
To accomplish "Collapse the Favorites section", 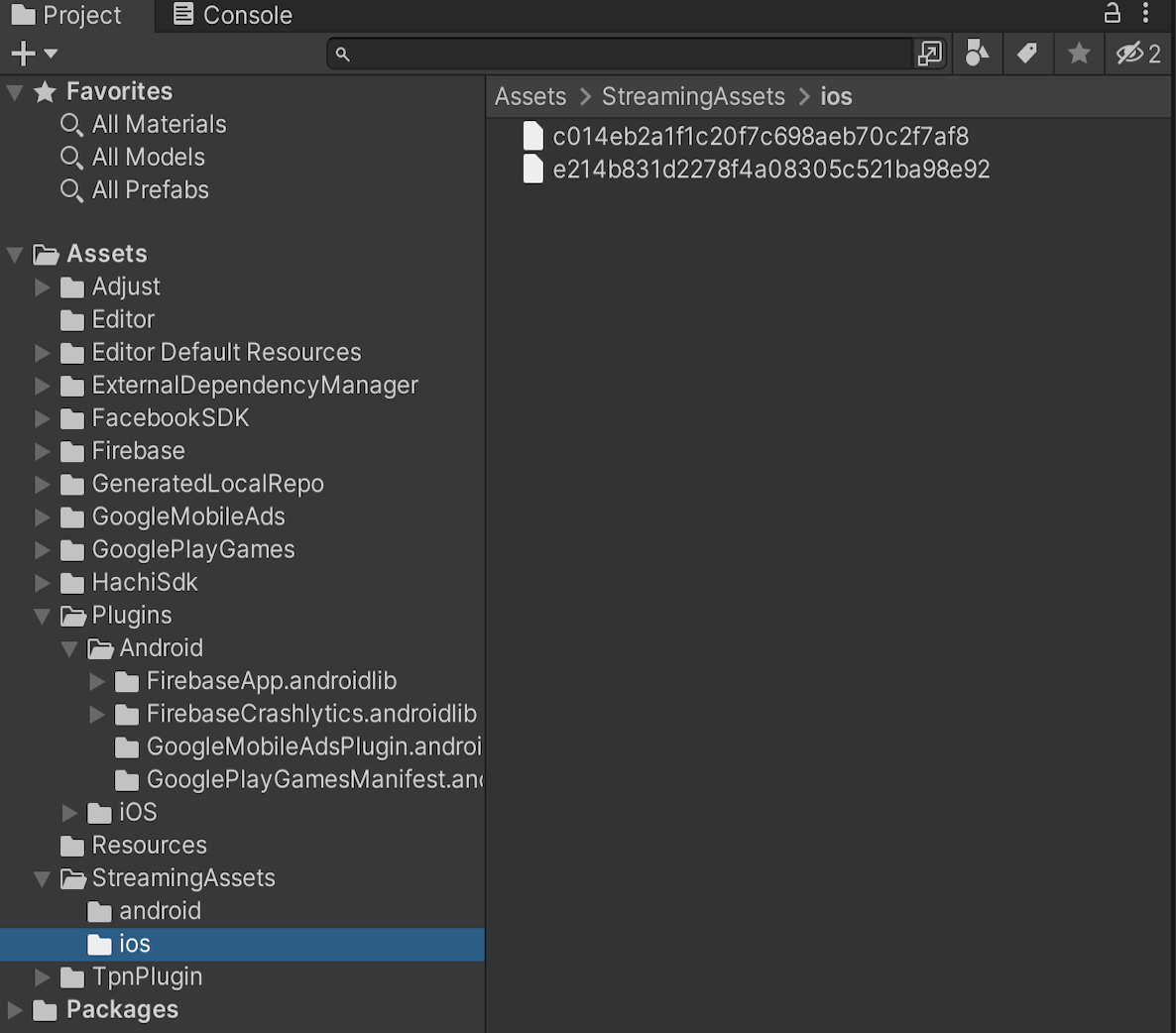I will tap(14, 92).
